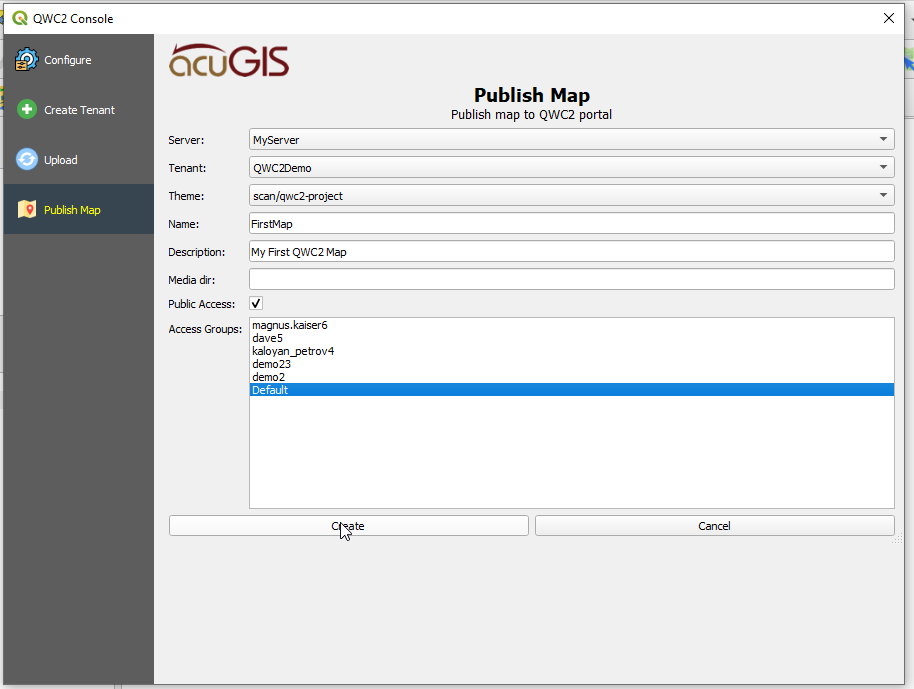Select demo23 access group entry
The image size is (914, 689).
click(x=271, y=364)
